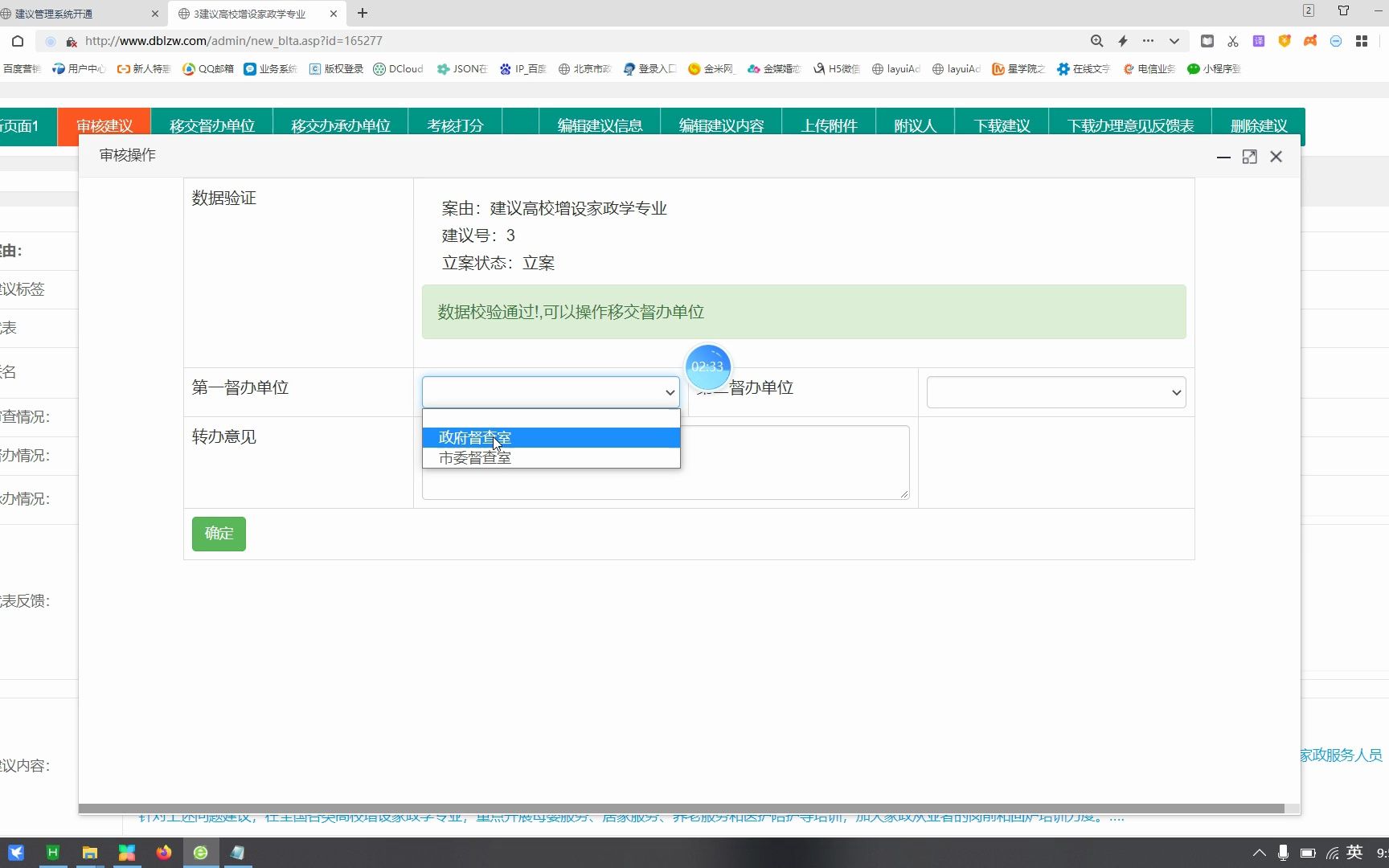The height and width of the screenshot is (868, 1389).
Task: Click the blue ad-block circle icon
Action: click(x=1336, y=41)
